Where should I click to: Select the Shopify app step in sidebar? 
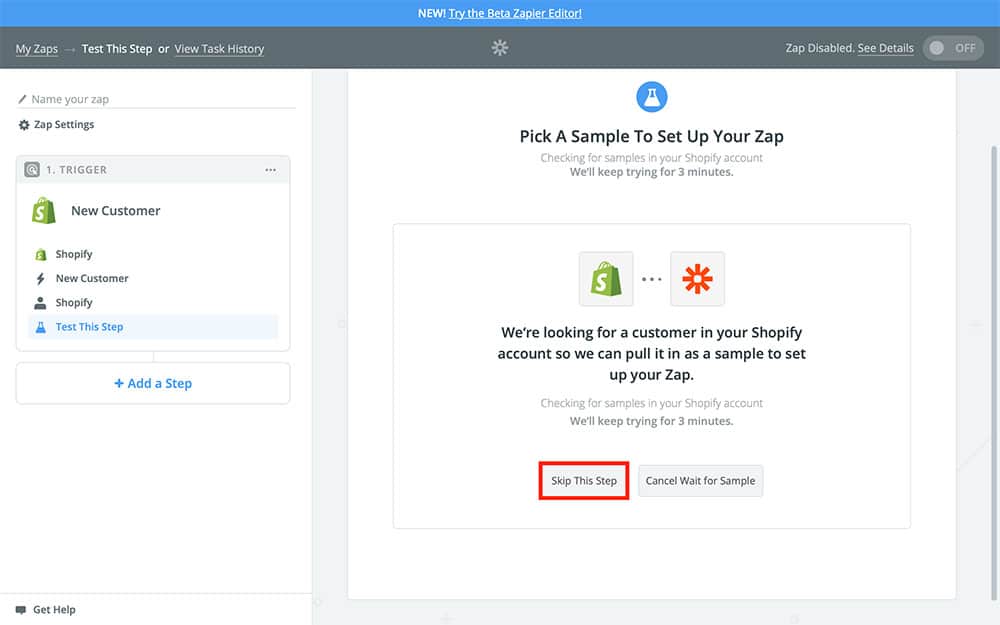(x=74, y=254)
